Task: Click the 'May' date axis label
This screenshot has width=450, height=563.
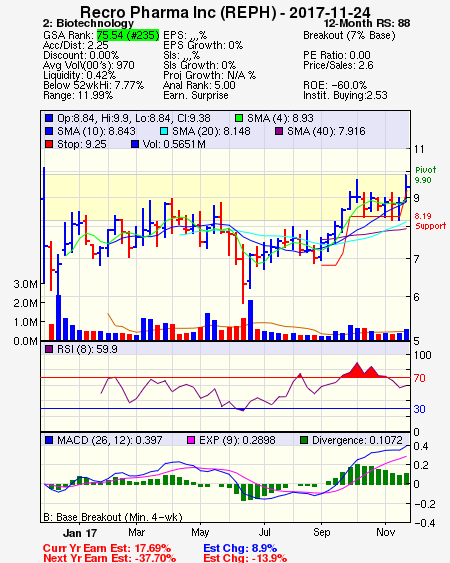Action: point(200,532)
